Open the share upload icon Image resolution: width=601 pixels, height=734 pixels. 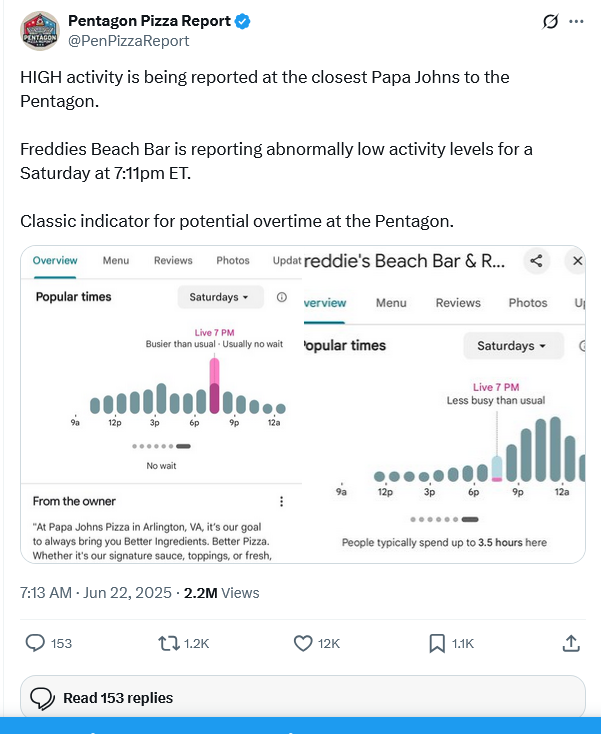pyautogui.click(x=571, y=643)
